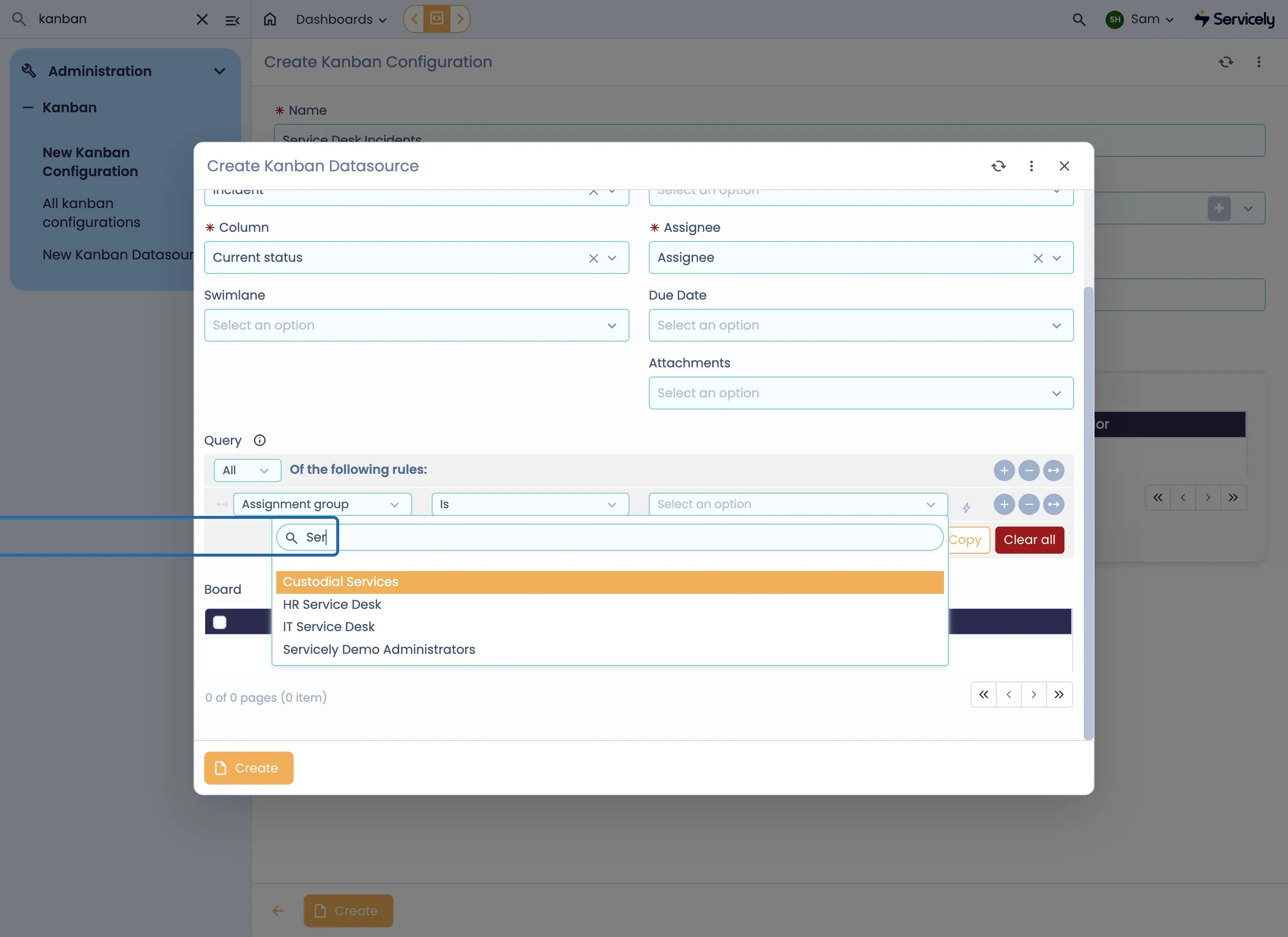1288x937 pixels.
Task: Go to the home page
Action: pyautogui.click(x=270, y=19)
